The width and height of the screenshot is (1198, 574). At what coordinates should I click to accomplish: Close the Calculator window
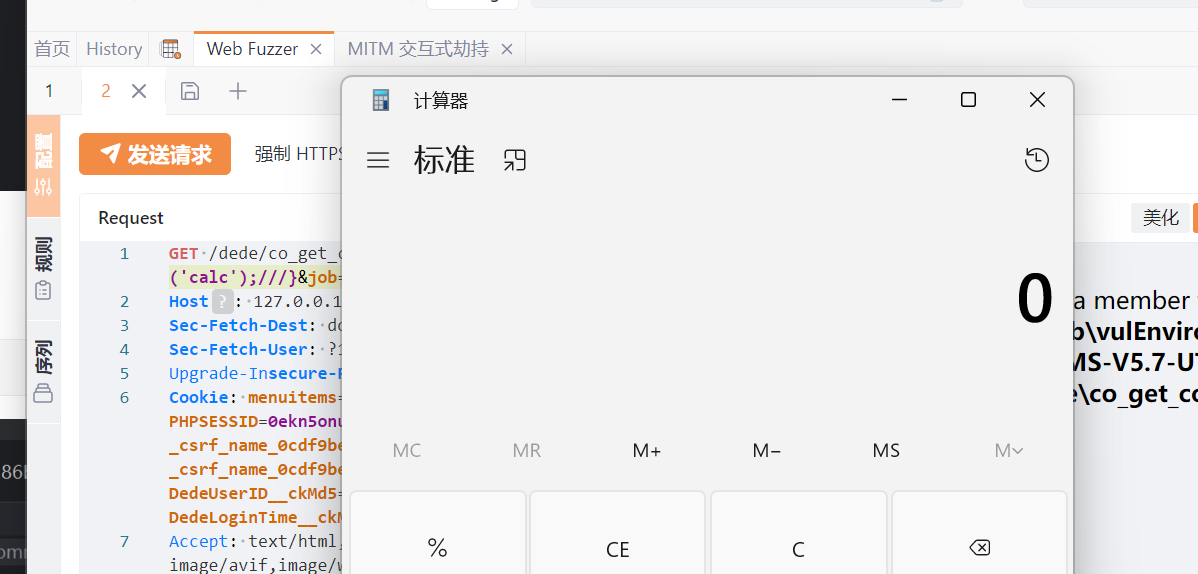tap(1037, 100)
